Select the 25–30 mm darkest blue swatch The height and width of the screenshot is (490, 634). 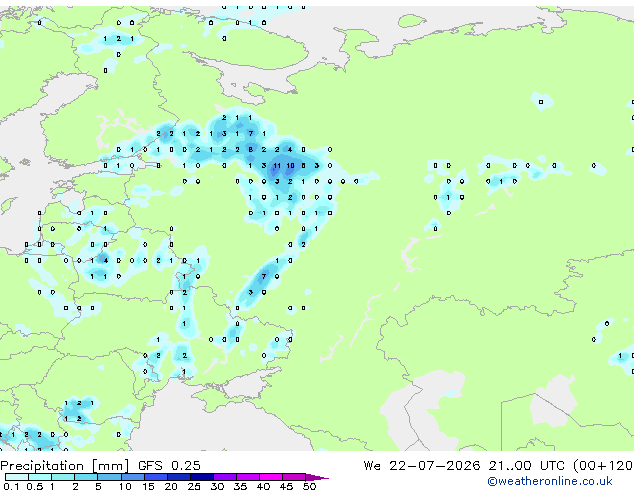coord(202,477)
